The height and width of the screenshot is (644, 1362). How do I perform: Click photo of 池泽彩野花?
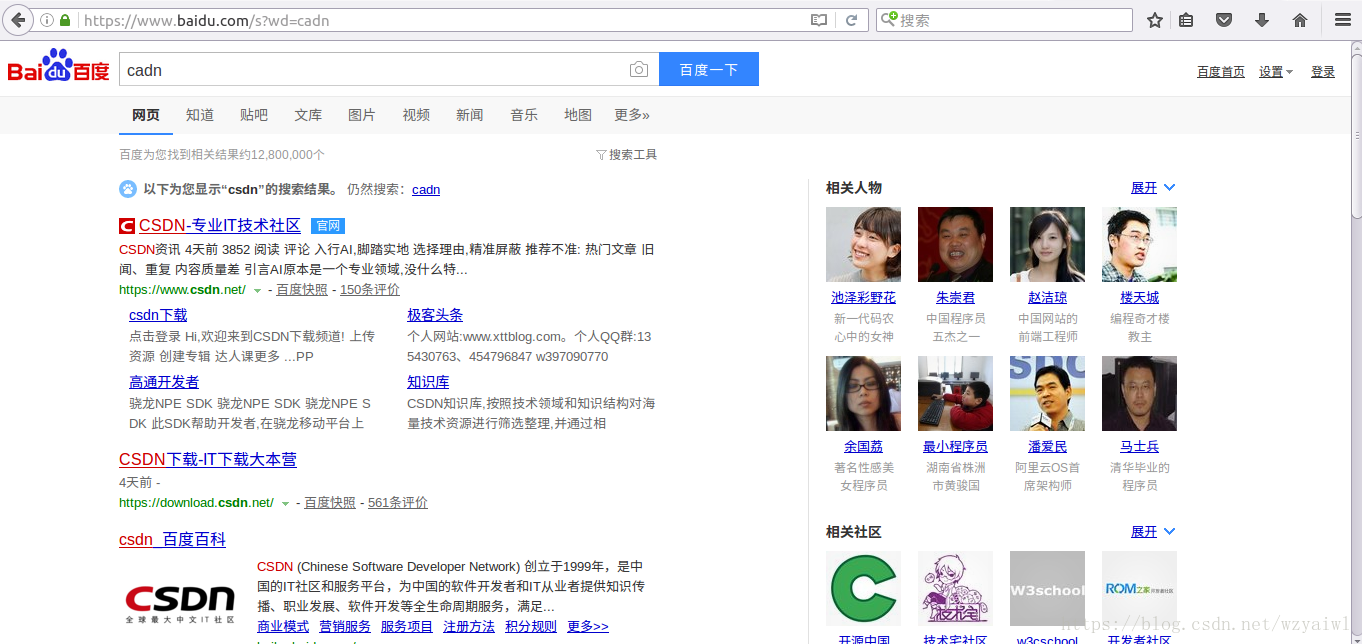click(863, 244)
